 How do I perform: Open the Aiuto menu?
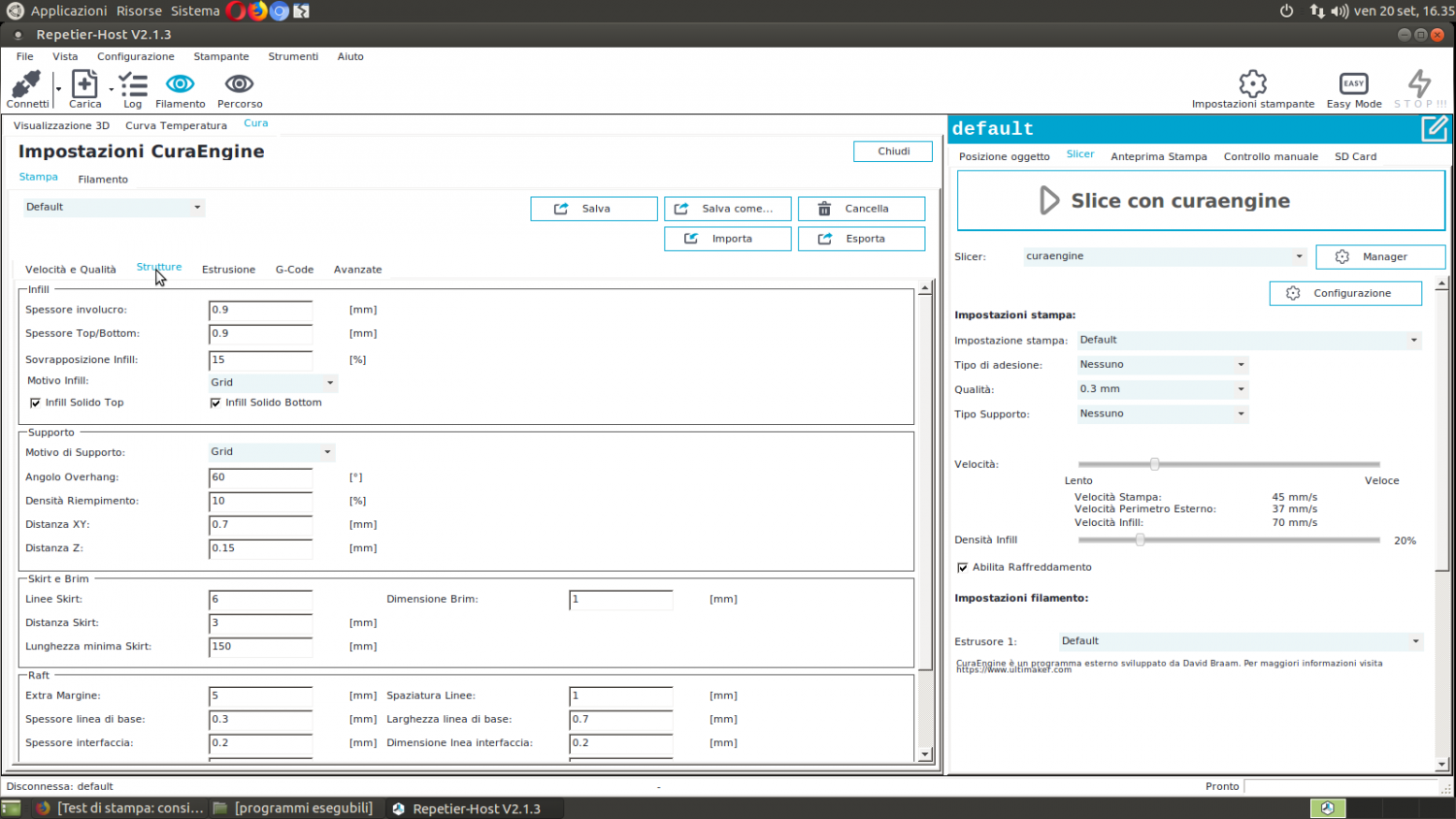coord(350,57)
